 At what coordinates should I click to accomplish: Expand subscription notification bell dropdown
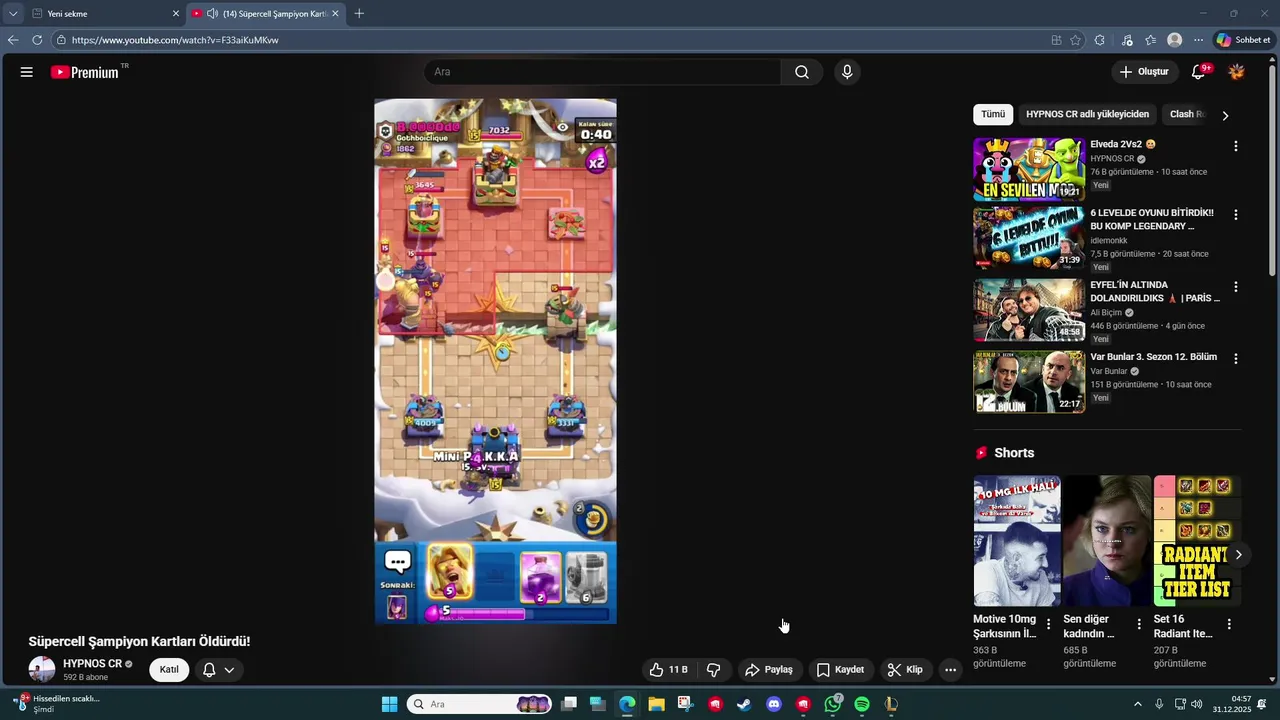pyautogui.click(x=219, y=670)
